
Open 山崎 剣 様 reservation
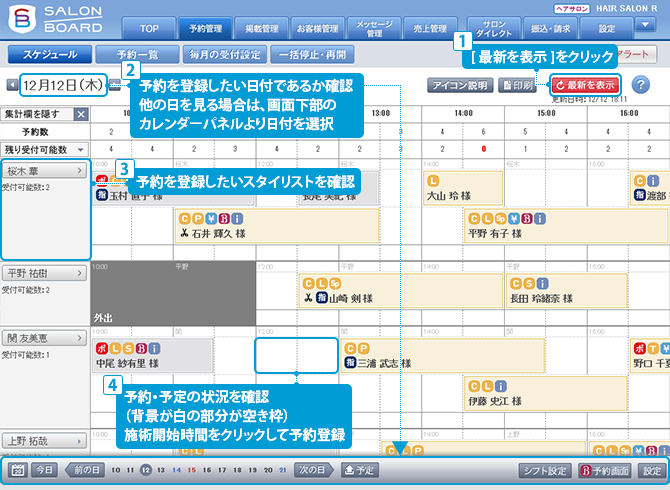[x=400, y=291]
